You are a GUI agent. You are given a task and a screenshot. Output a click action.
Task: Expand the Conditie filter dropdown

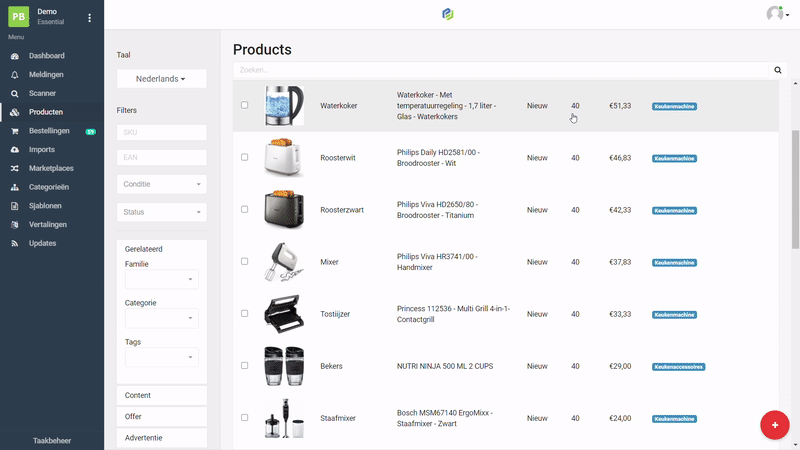click(x=162, y=184)
